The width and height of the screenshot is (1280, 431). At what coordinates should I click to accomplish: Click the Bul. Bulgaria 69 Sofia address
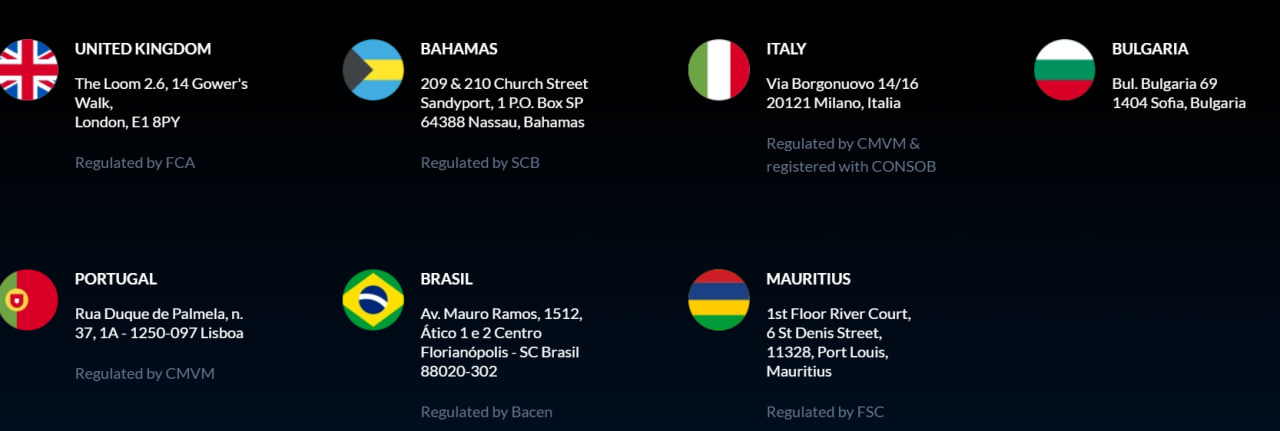tap(1179, 93)
